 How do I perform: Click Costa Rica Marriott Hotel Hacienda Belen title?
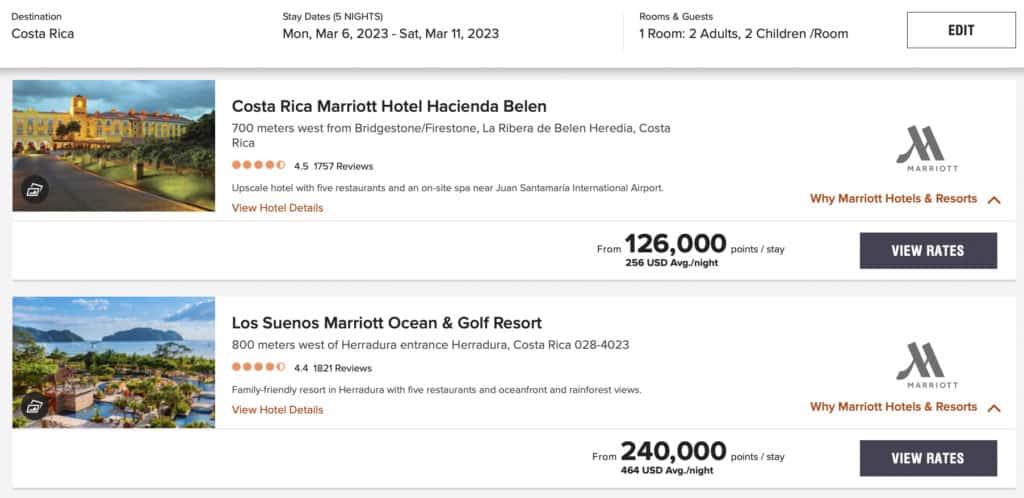[389, 106]
